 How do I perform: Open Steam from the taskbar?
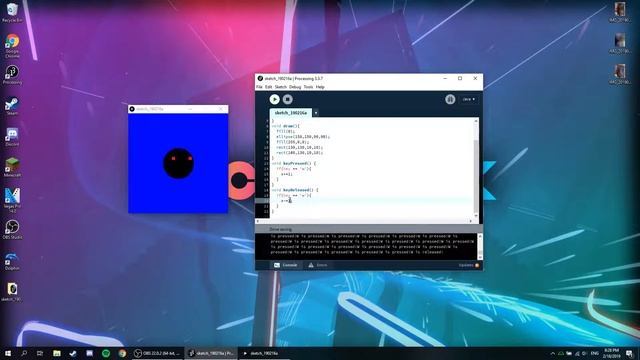tap(73, 353)
